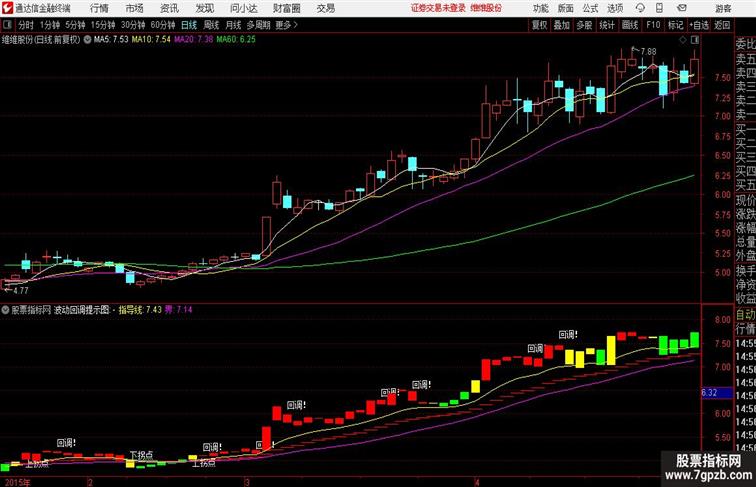Image resolution: width=756 pixels, height=487 pixels.
Task: Click the 游客 user account label
Action: click(x=723, y=8)
